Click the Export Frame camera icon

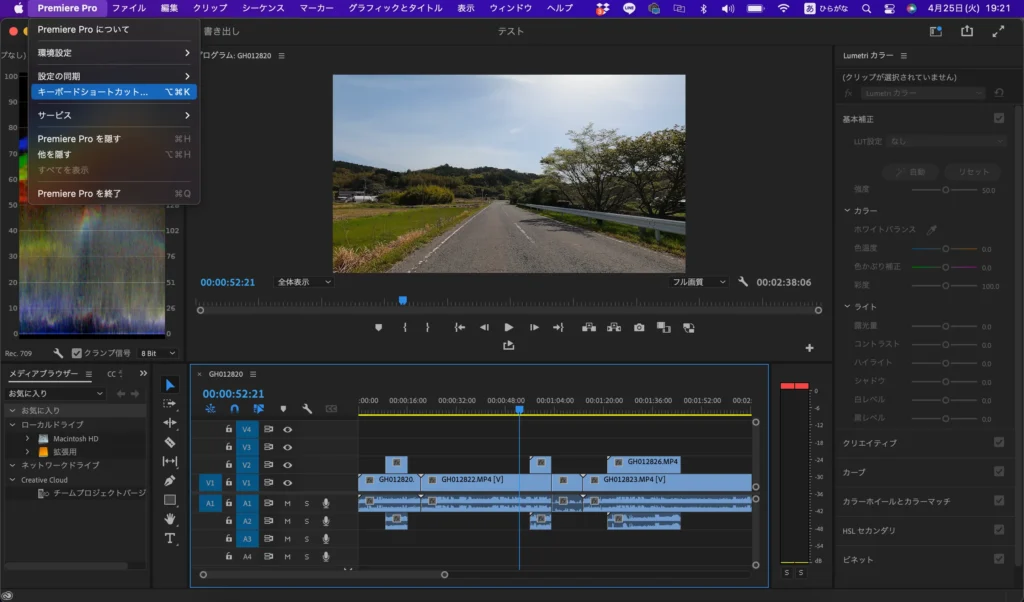[639, 327]
